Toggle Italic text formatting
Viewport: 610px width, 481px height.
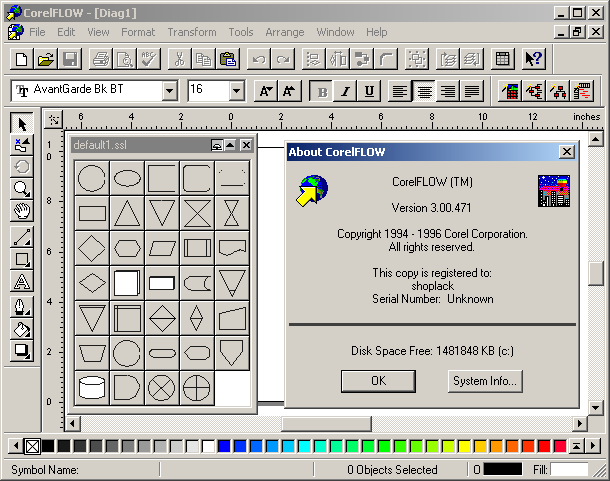(345, 92)
